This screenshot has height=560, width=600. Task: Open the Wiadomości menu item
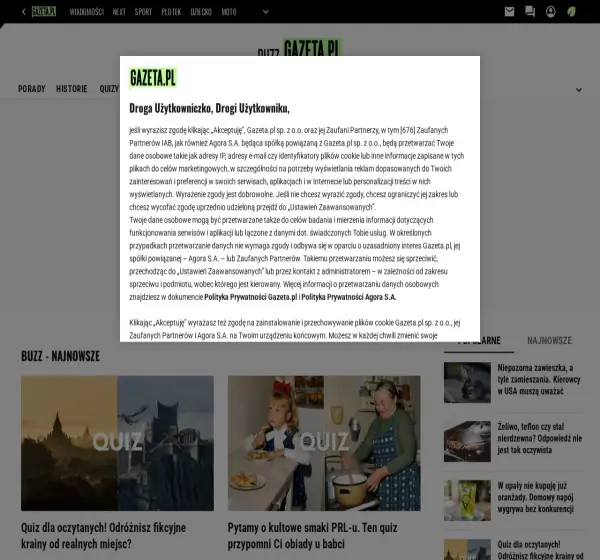click(x=87, y=12)
